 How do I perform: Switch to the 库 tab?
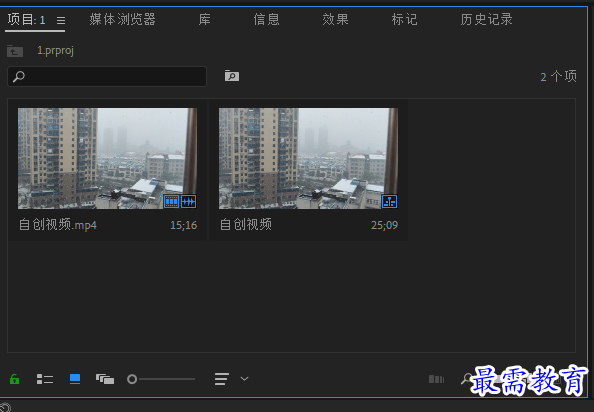[205, 19]
